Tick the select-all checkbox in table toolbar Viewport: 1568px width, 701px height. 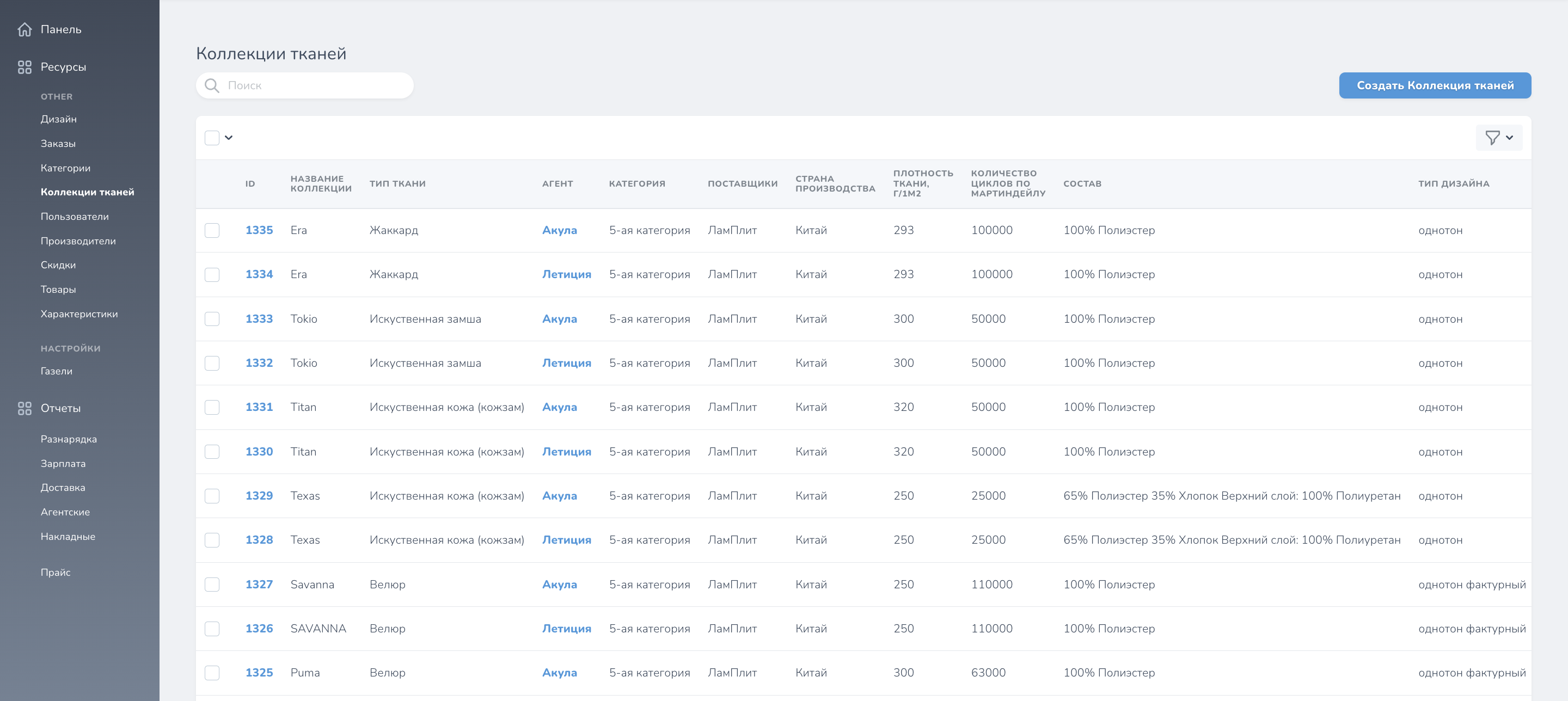coord(212,138)
